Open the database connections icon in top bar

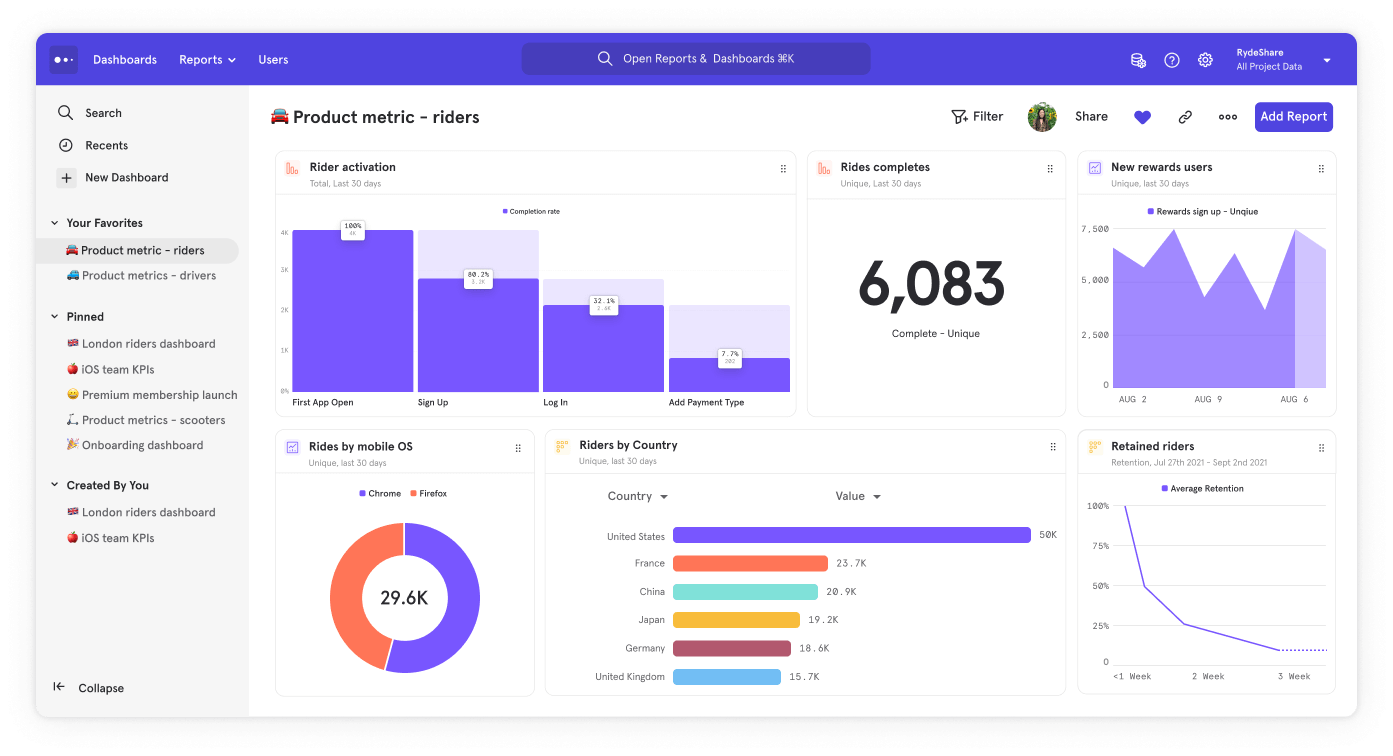[x=1138, y=60]
